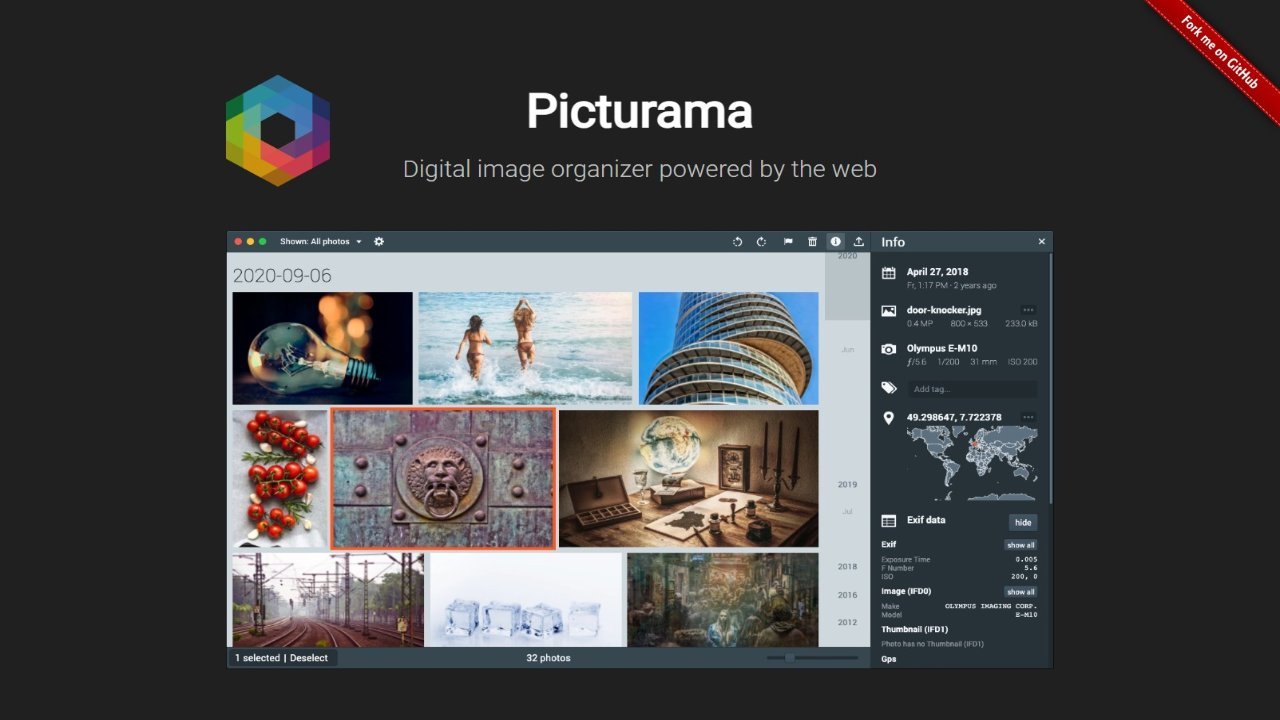Click the Exif data heading
1280x720 pixels.
(x=926, y=520)
